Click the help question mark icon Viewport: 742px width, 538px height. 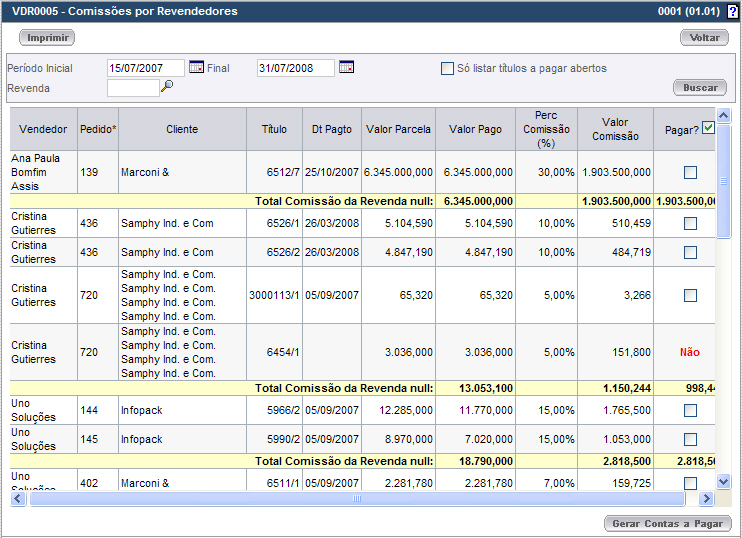(732, 11)
